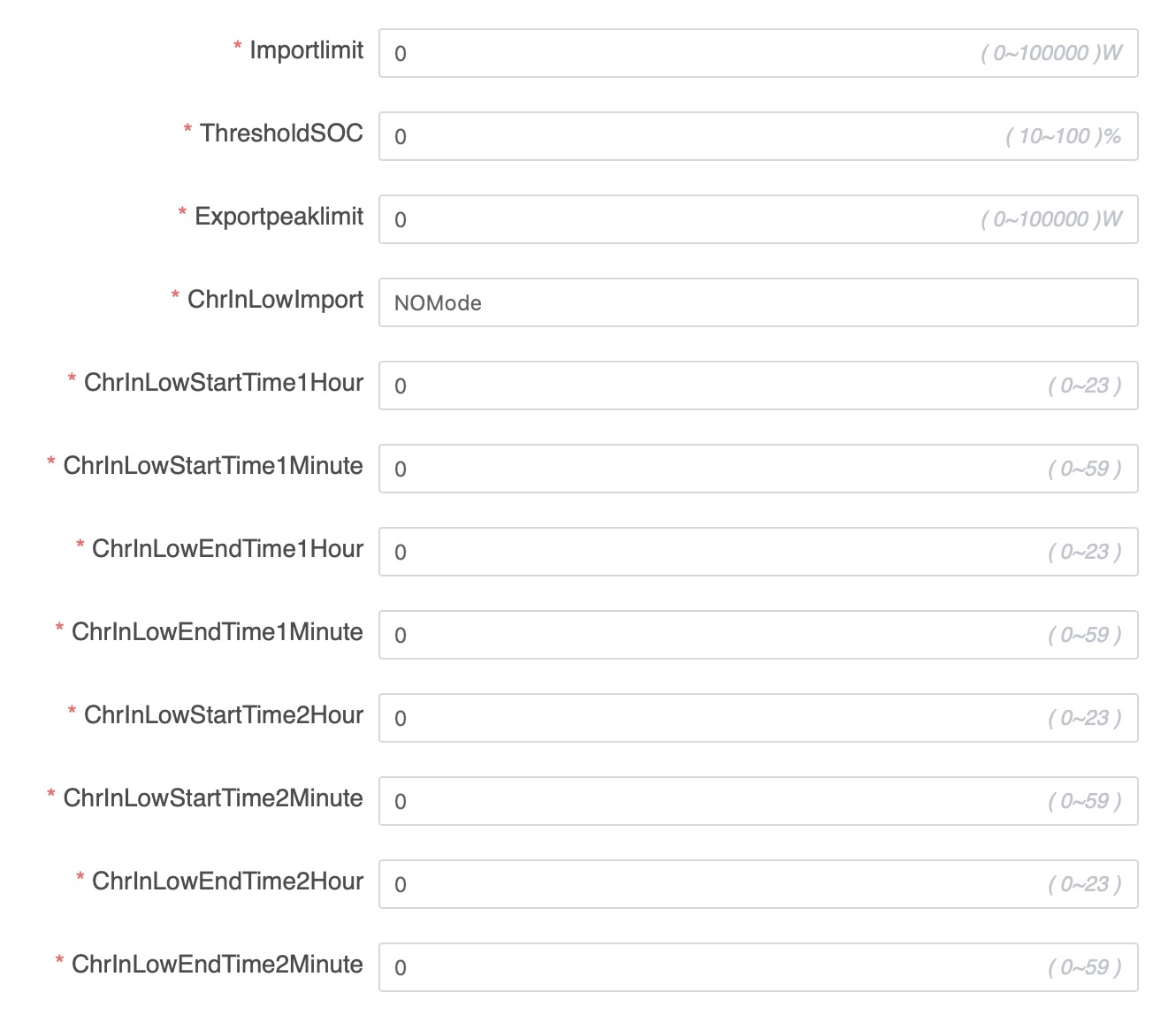Open the ChrInLowImport NOMode dropdown

pos(758,302)
